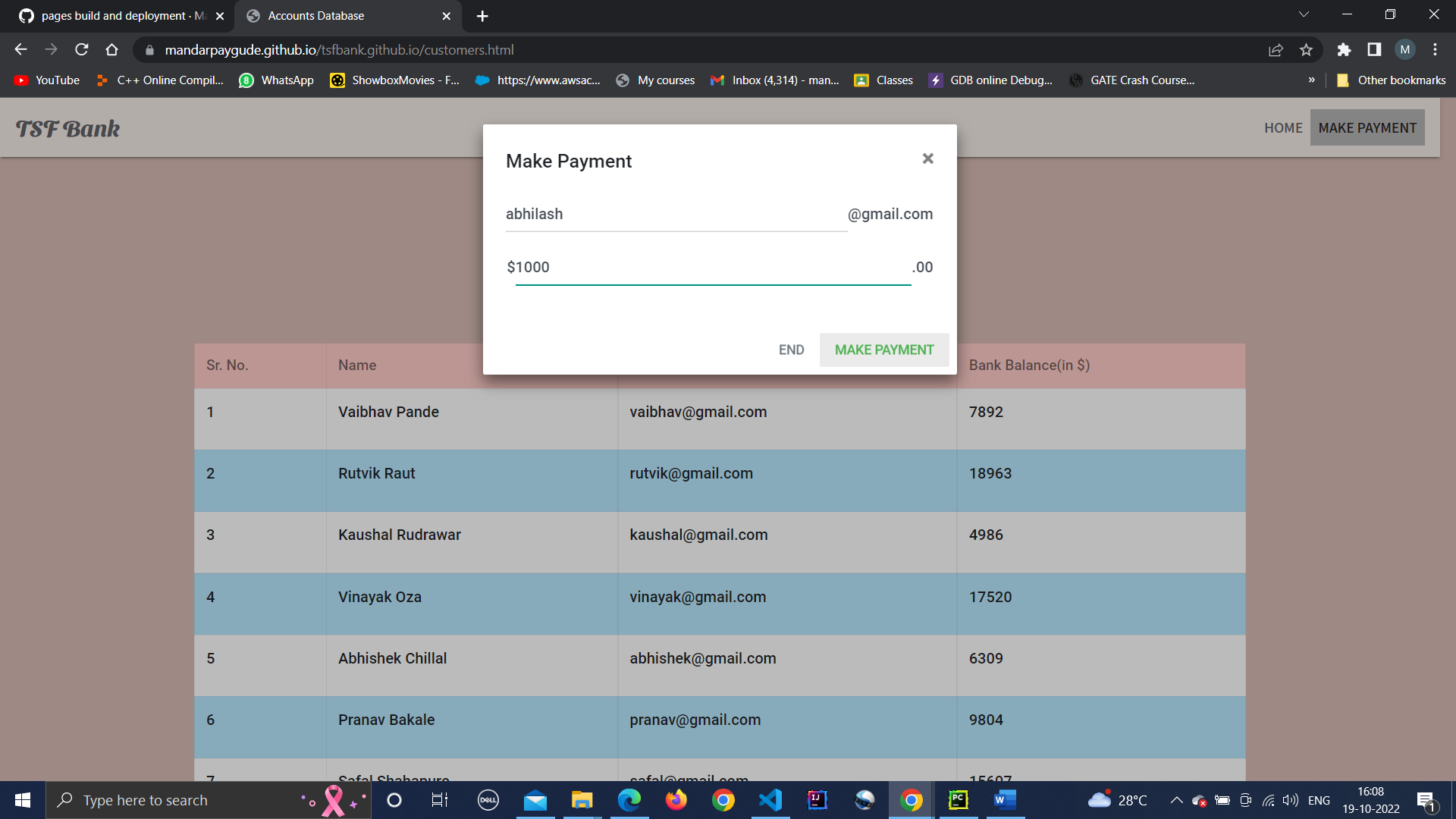Expand the Other bookmarks folder

pos(1391,80)
